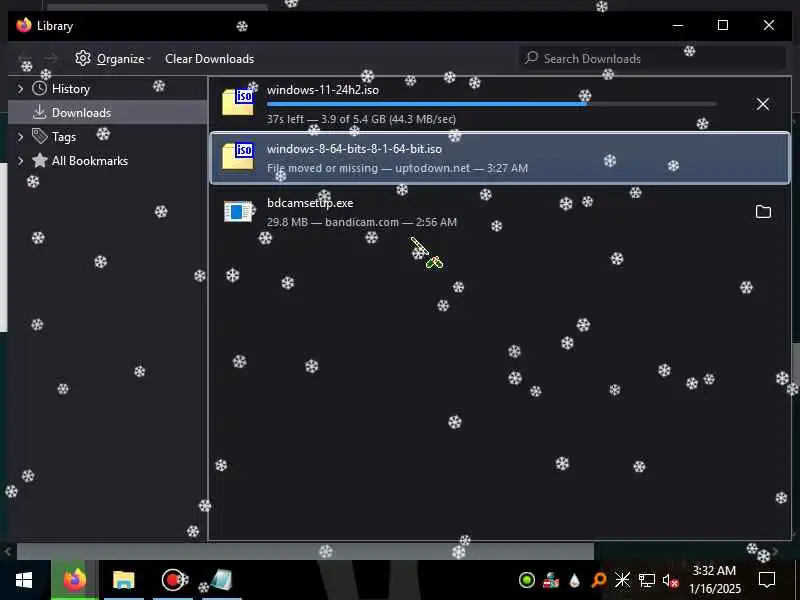This screenshot has height=600, width=800.
Task: Open the notepad-style app on the taskbar
Action: (221, 580)
